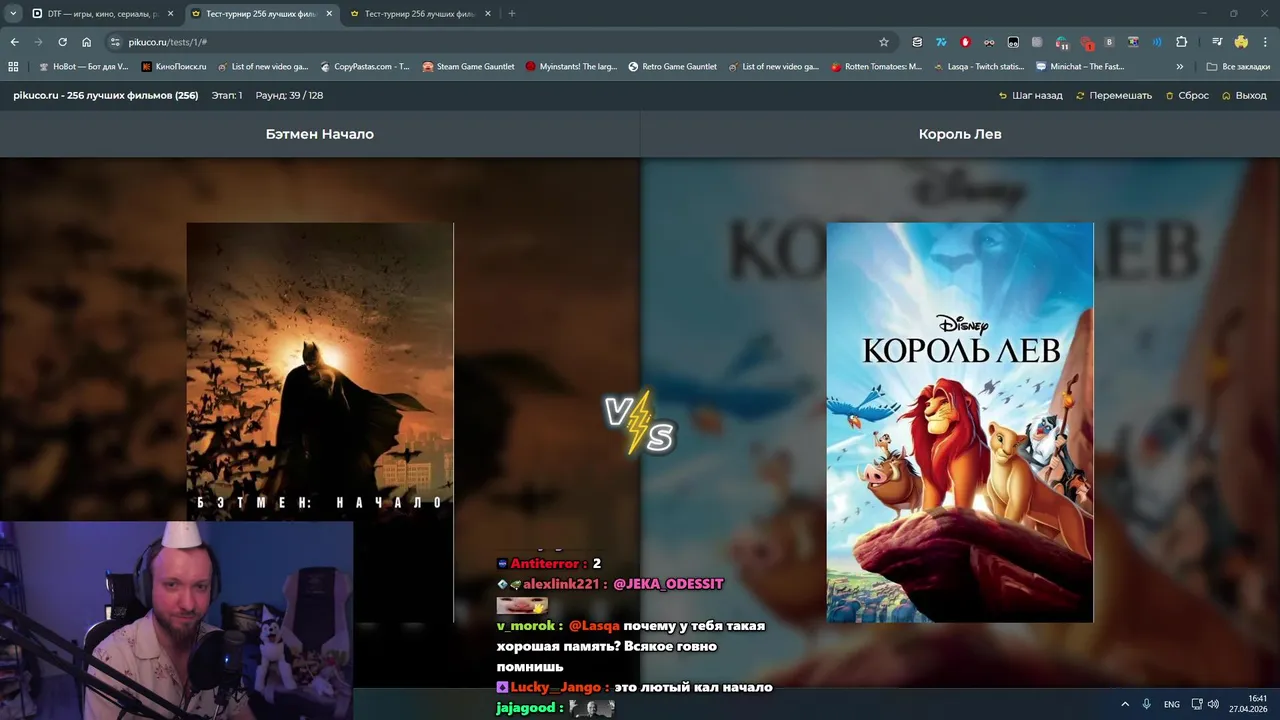Open the red hand blocker extension
This screenshot has width=1280, height=720.
tap(965, 42)
